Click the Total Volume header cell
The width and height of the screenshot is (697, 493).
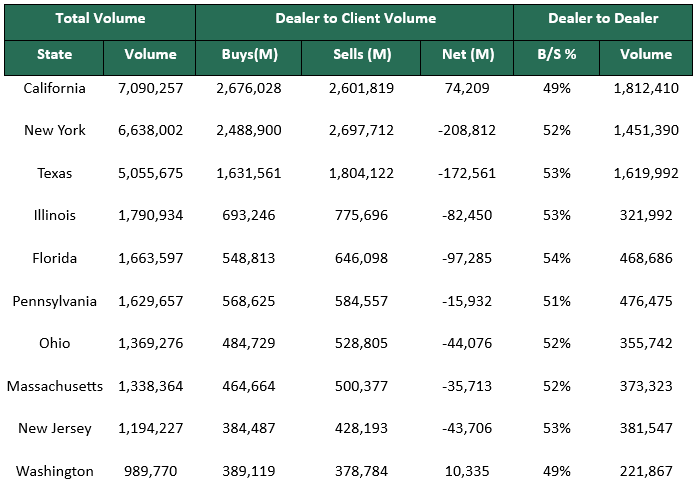coord(100,19)
